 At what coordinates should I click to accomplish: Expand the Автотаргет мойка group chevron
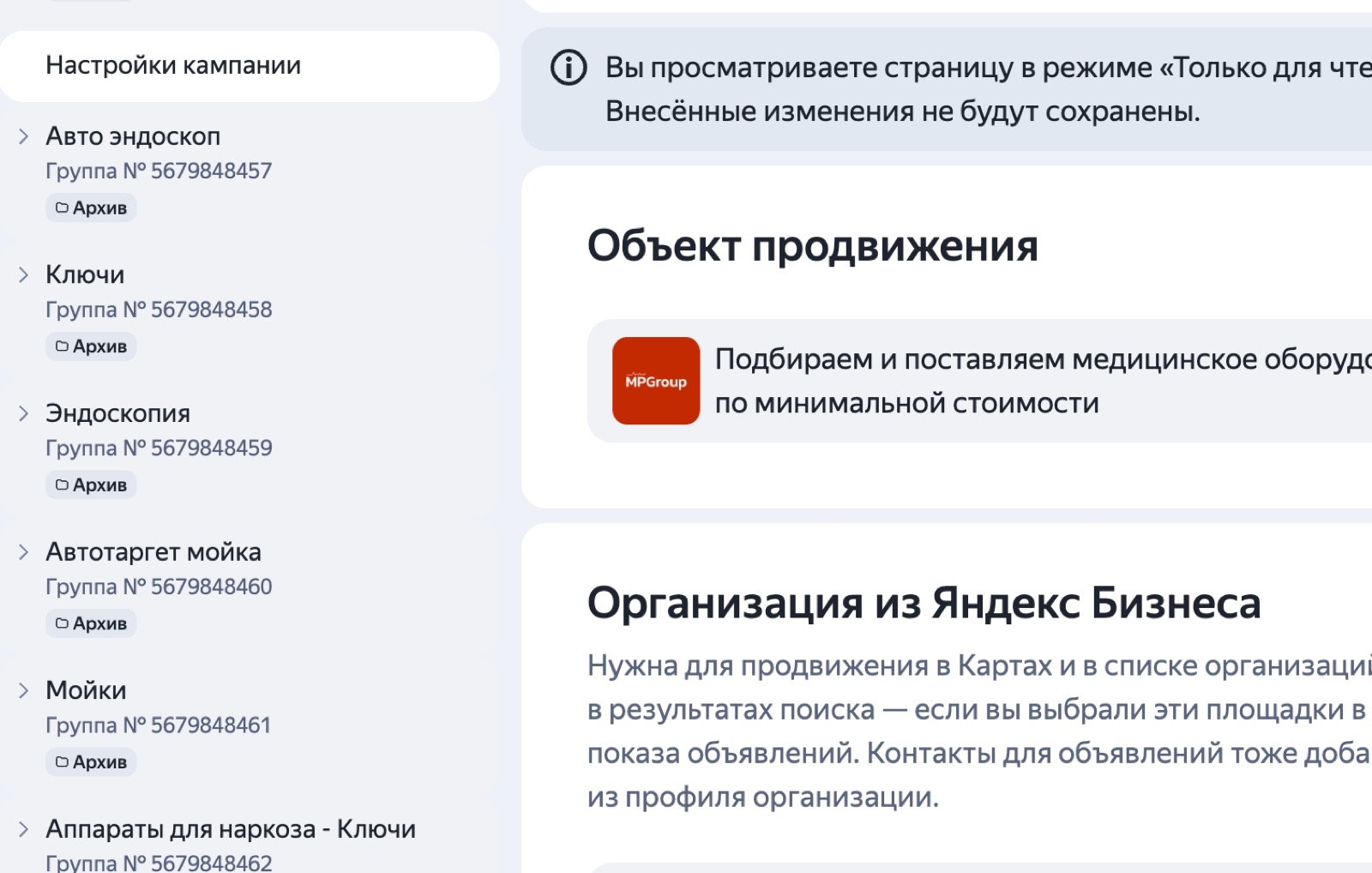coord(24,552)
